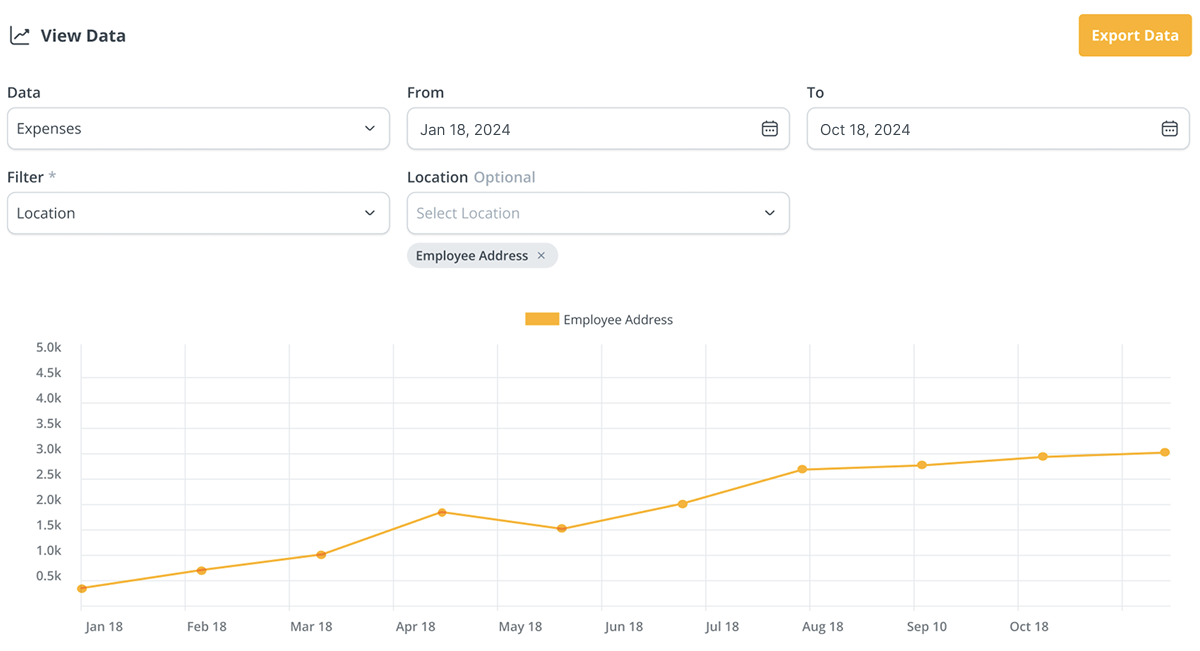Click the data point near Aug 18
Viewport: 1200px width, 651px height.
(802, 469)
